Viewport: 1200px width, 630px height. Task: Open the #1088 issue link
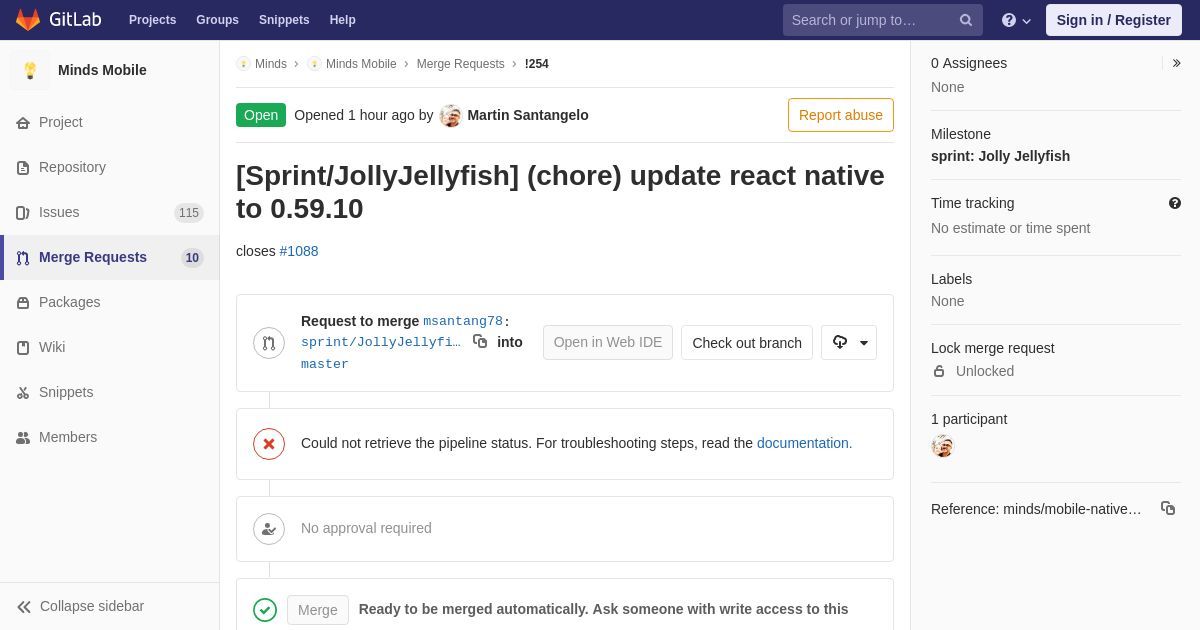click(x=299, y=251)
